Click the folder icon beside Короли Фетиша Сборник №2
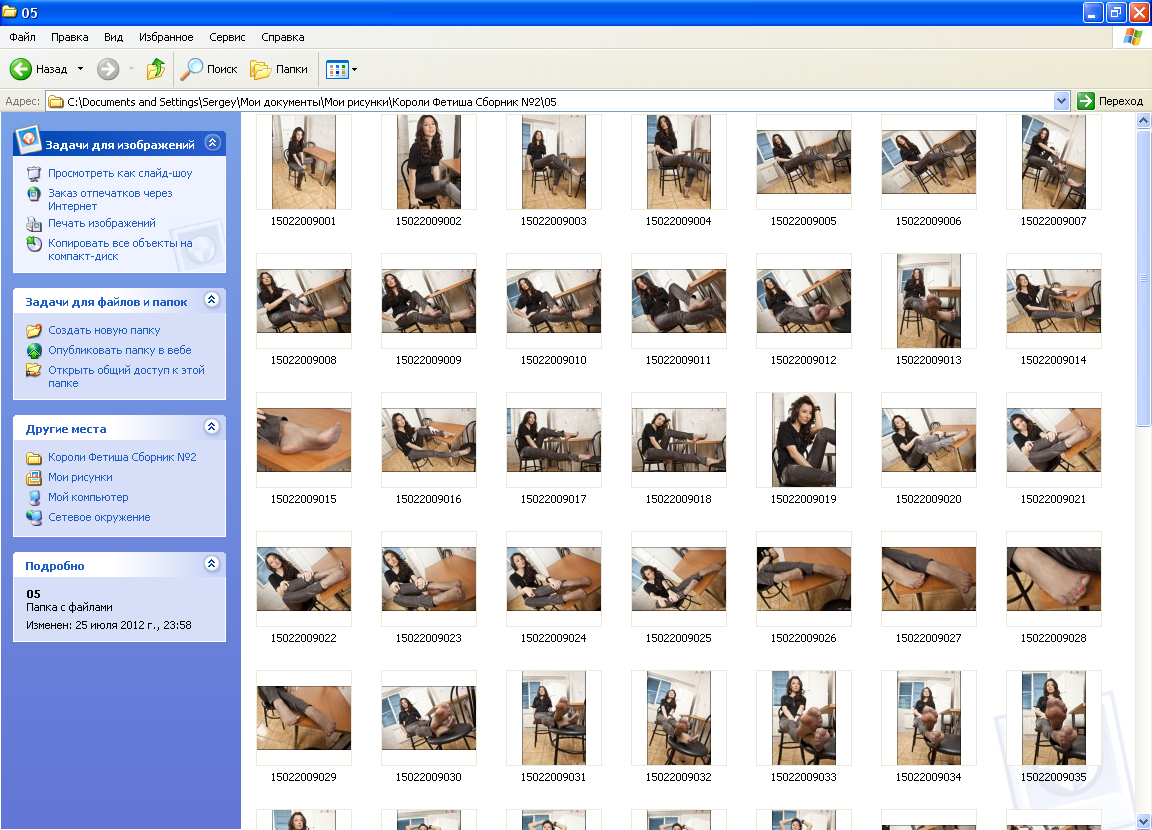 point(34,458)
